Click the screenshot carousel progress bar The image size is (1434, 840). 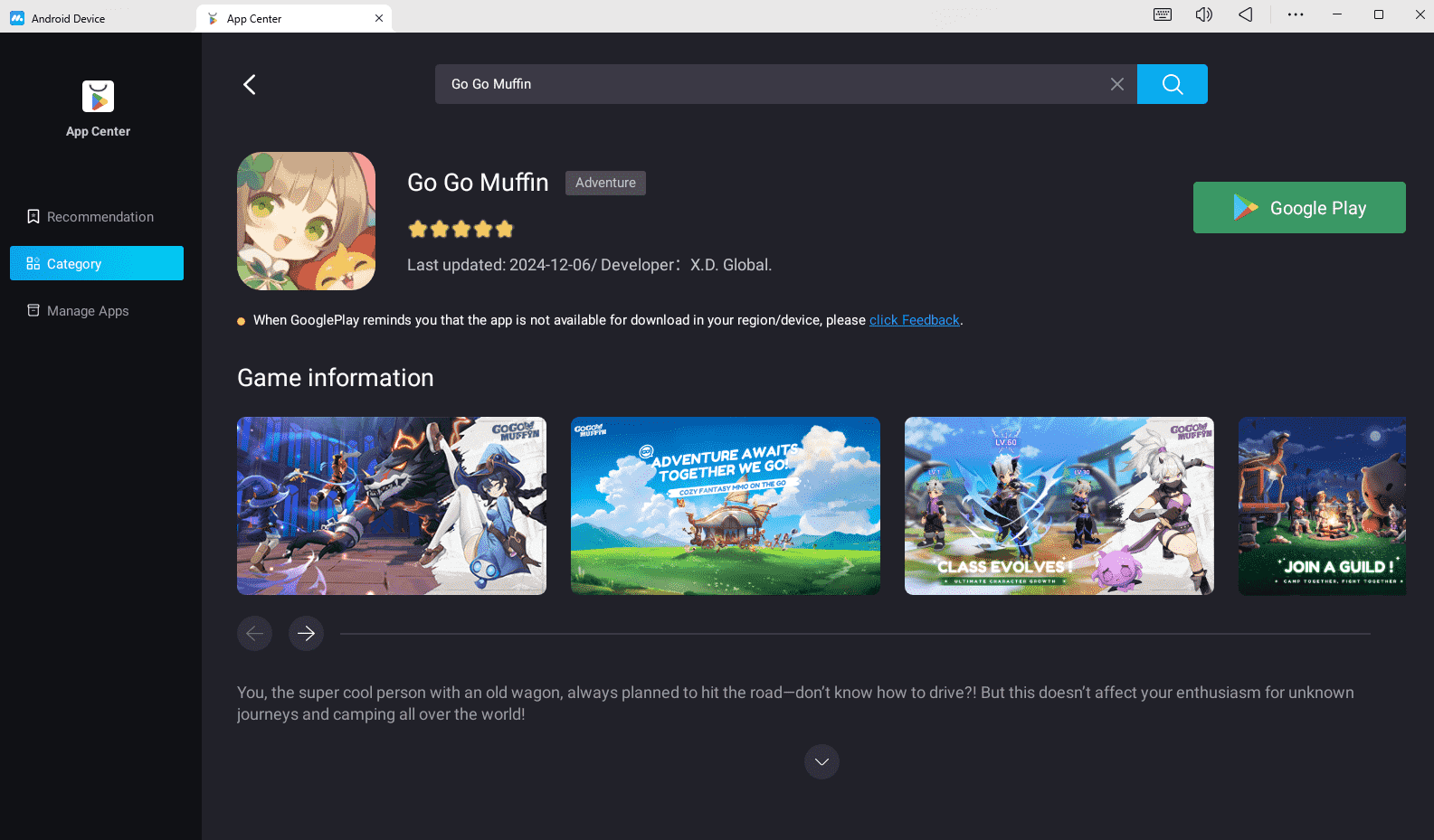click(x=855, y=634)
